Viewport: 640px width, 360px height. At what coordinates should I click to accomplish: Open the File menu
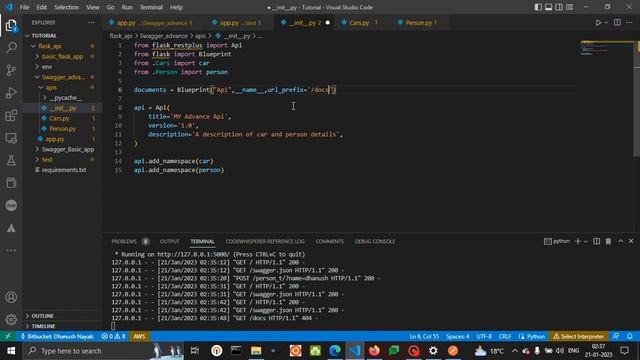24,7
